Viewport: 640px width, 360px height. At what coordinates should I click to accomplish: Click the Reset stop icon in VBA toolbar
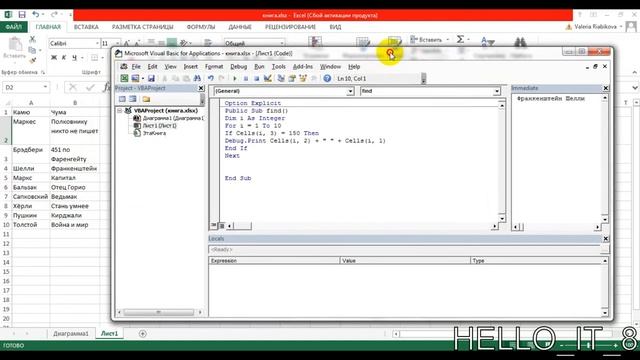tap(256, 78)
